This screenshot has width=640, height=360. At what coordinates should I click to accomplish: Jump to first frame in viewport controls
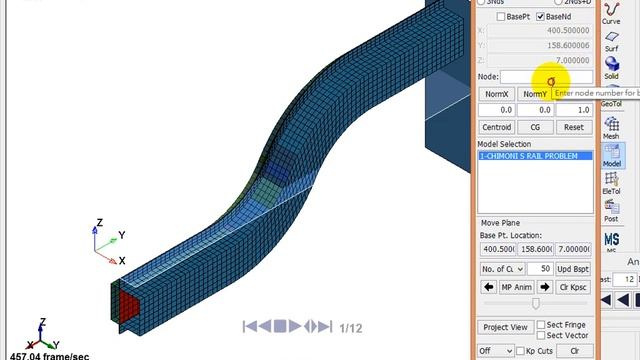pyautogui.click(x=249, y=327)
